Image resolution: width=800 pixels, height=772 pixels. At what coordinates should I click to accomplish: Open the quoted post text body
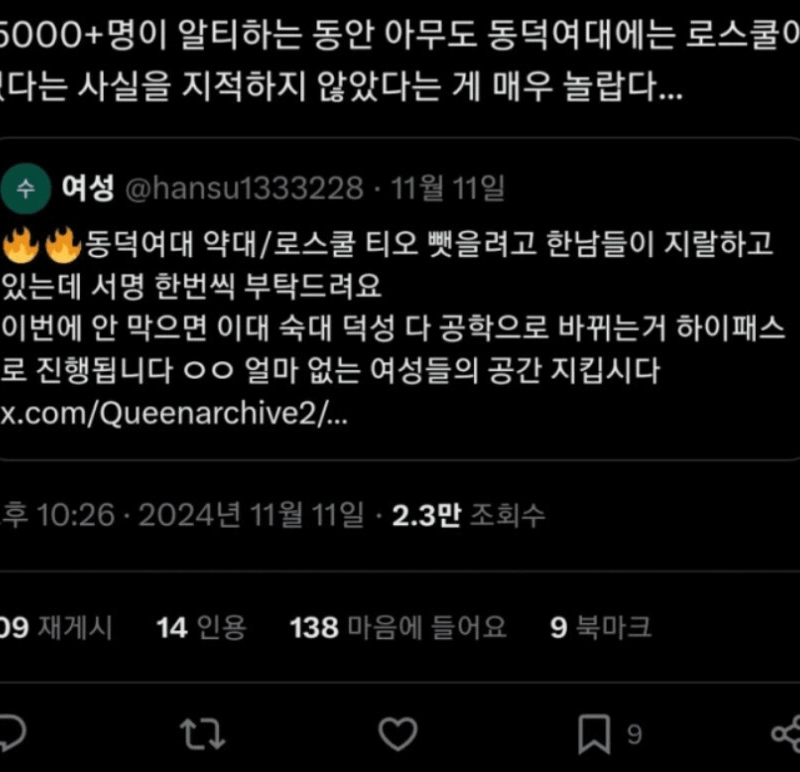pos(392,307)
